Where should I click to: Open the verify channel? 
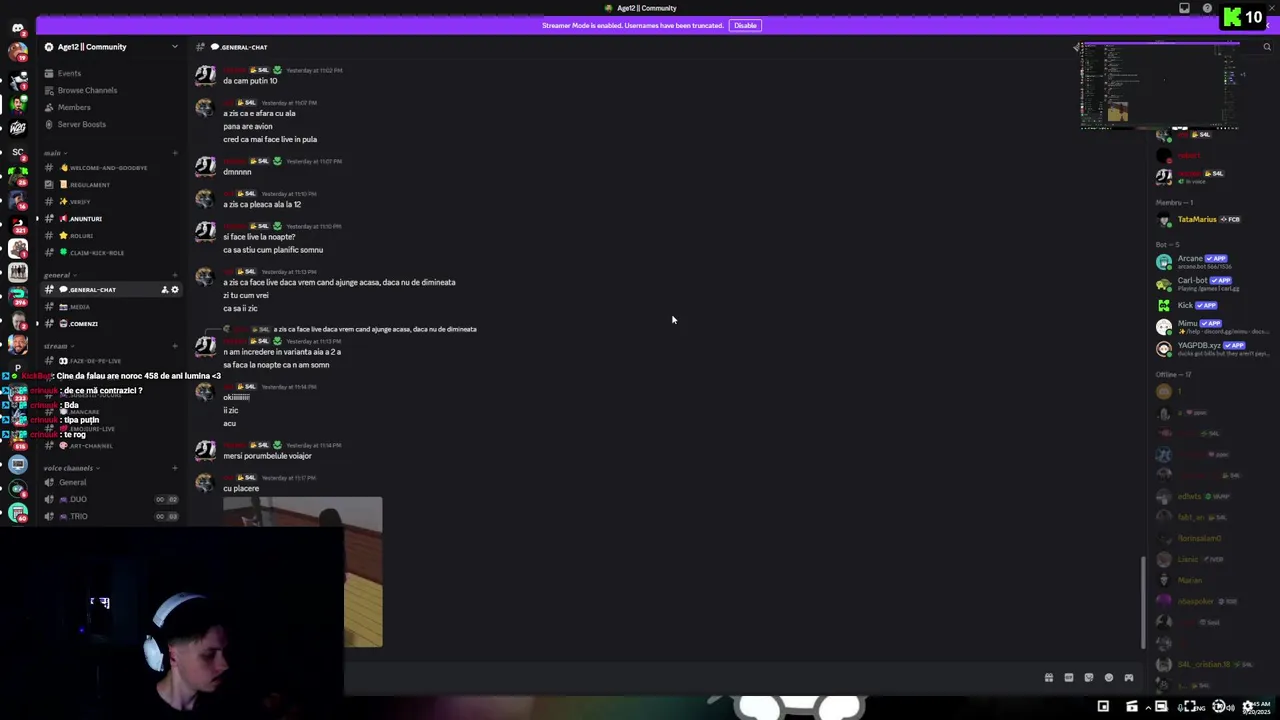[110, 202]
